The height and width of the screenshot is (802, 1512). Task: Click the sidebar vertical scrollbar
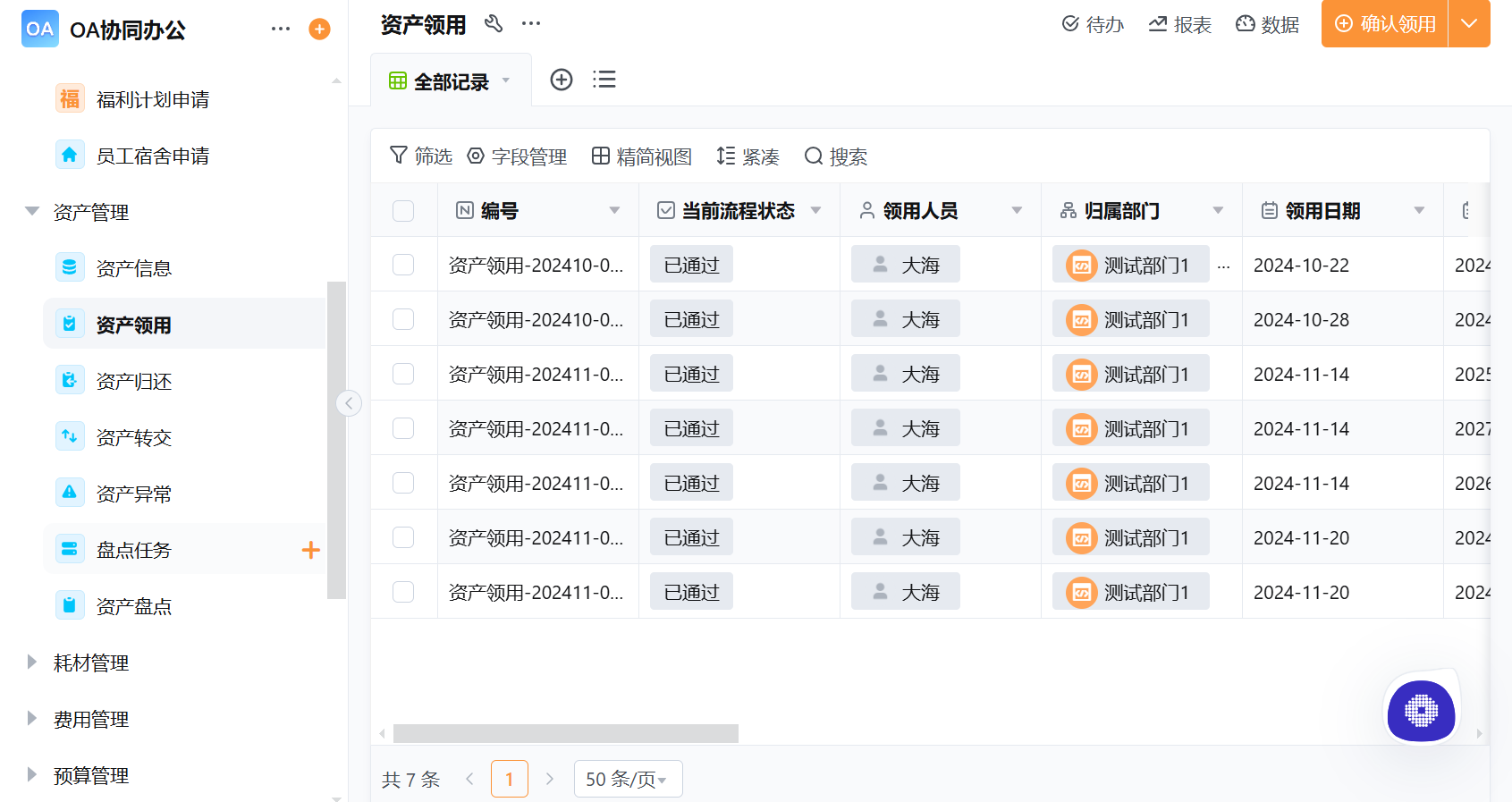(336, 440)
